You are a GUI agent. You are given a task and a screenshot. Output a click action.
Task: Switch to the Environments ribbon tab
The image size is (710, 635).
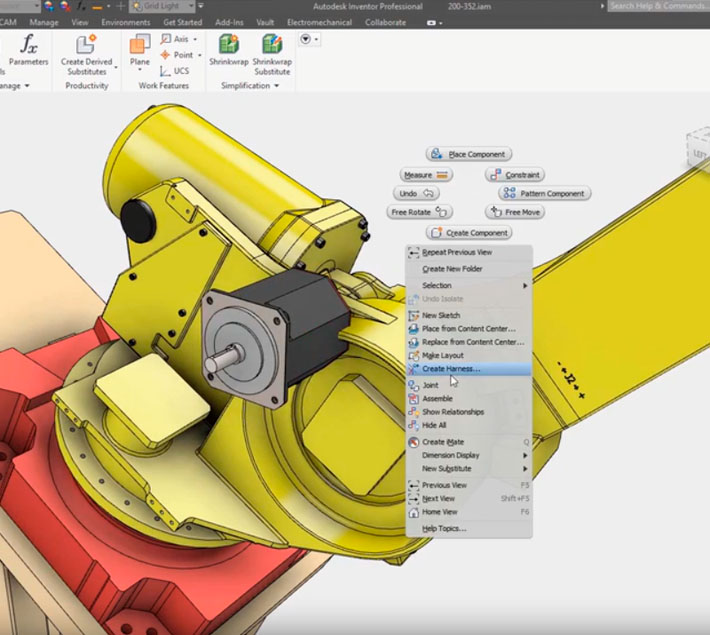pyautogui.click(x=125, y=21)
